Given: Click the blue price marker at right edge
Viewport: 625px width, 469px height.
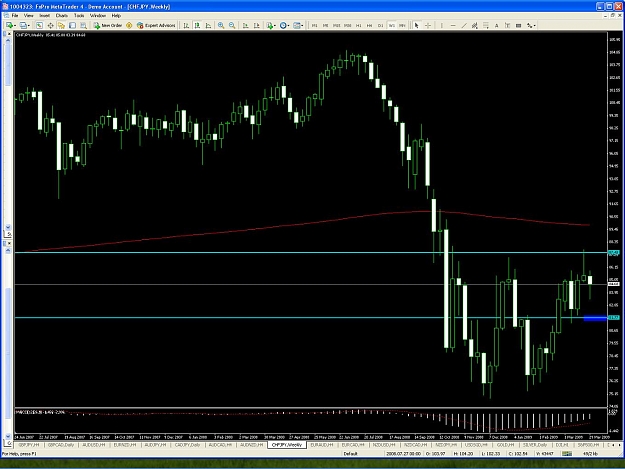Looking at the screenshot, I should [595, 318].
